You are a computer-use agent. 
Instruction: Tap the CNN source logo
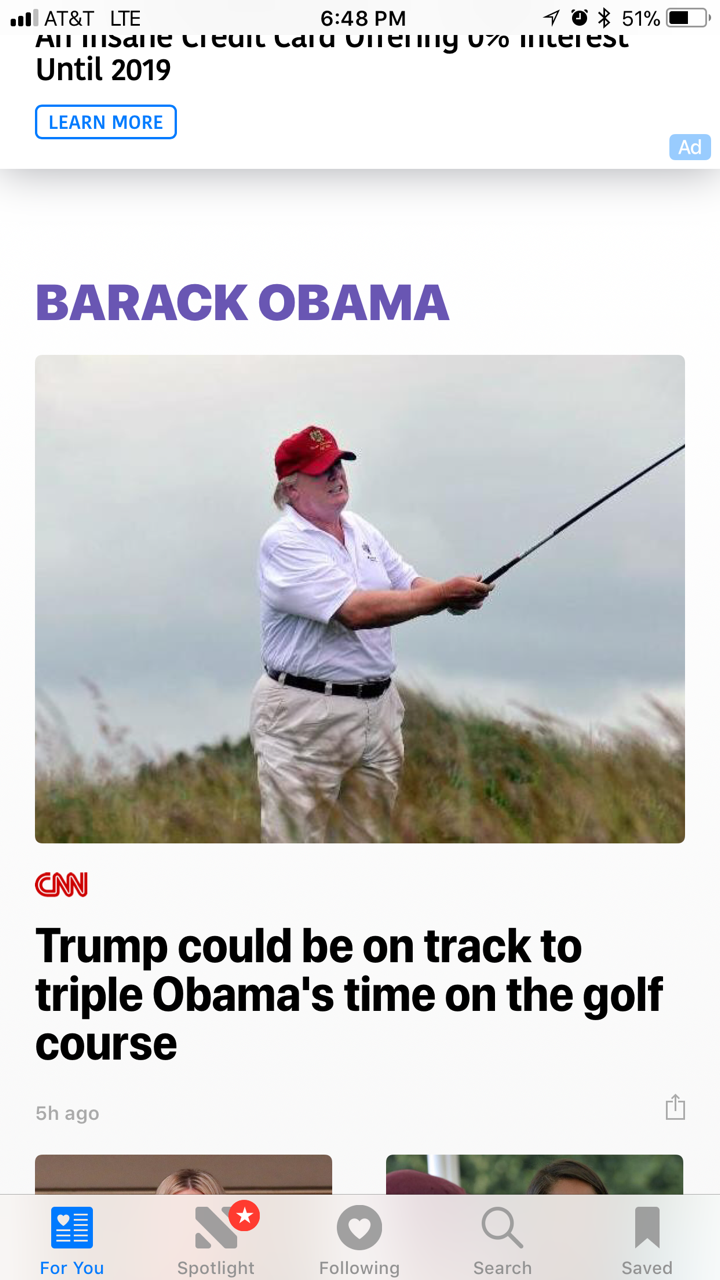point(61,884)
